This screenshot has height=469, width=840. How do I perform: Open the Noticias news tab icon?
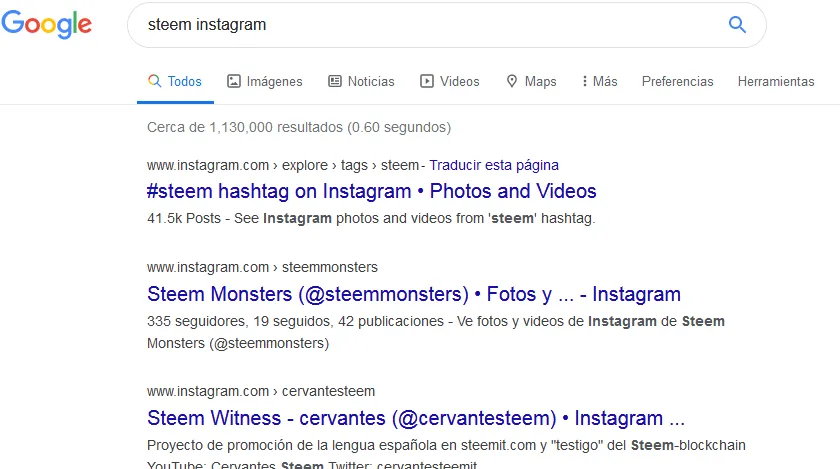tap(335, 81)
